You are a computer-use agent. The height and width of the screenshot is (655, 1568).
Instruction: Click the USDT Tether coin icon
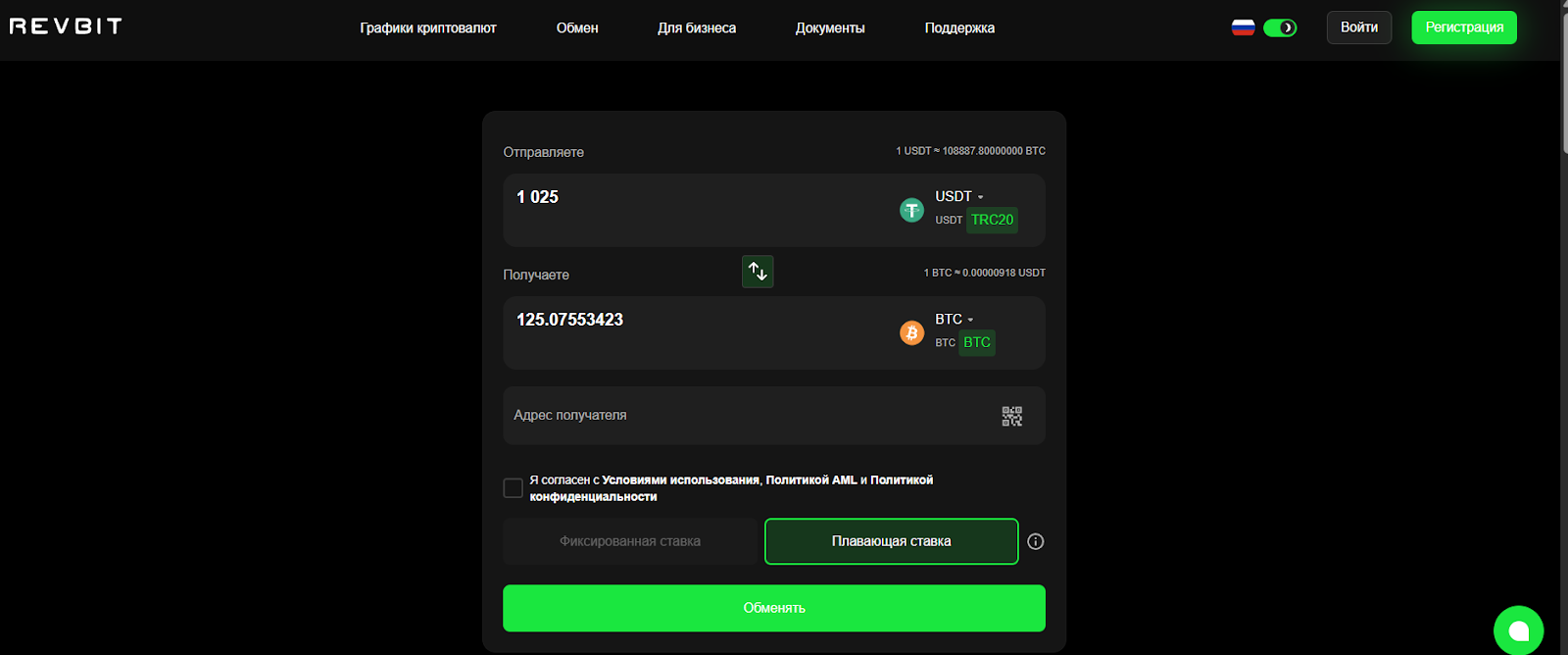click(x=911, y=210)
